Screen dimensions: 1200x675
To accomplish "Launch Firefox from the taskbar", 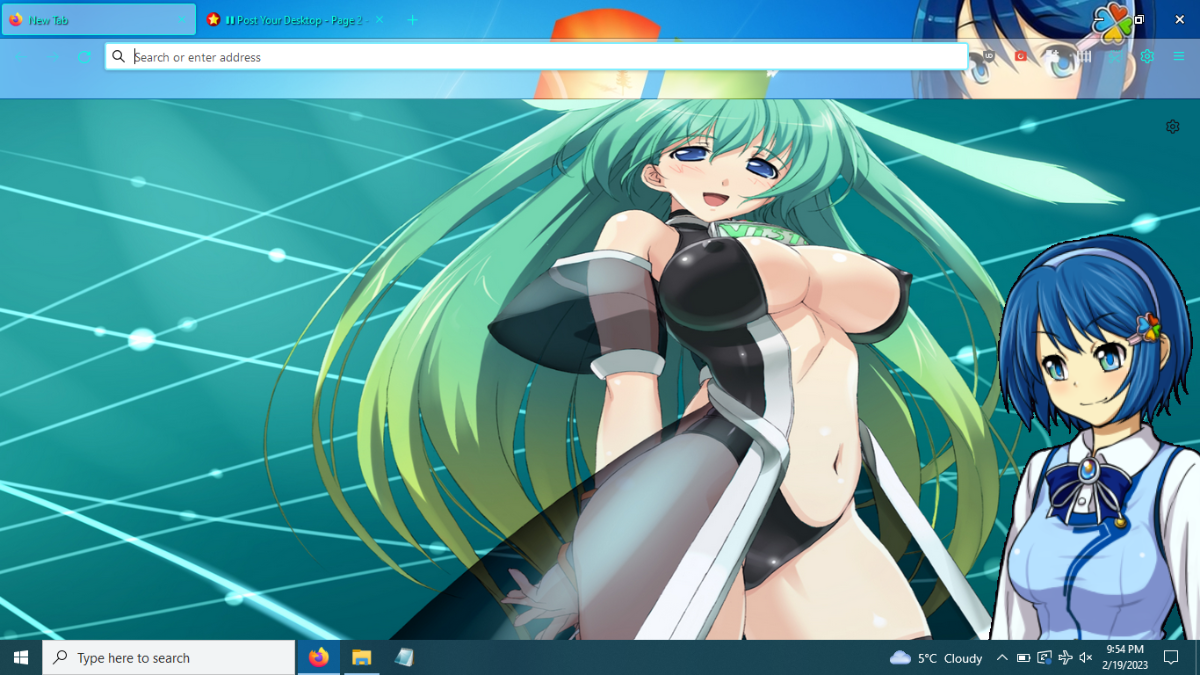I will pos(319,657).
